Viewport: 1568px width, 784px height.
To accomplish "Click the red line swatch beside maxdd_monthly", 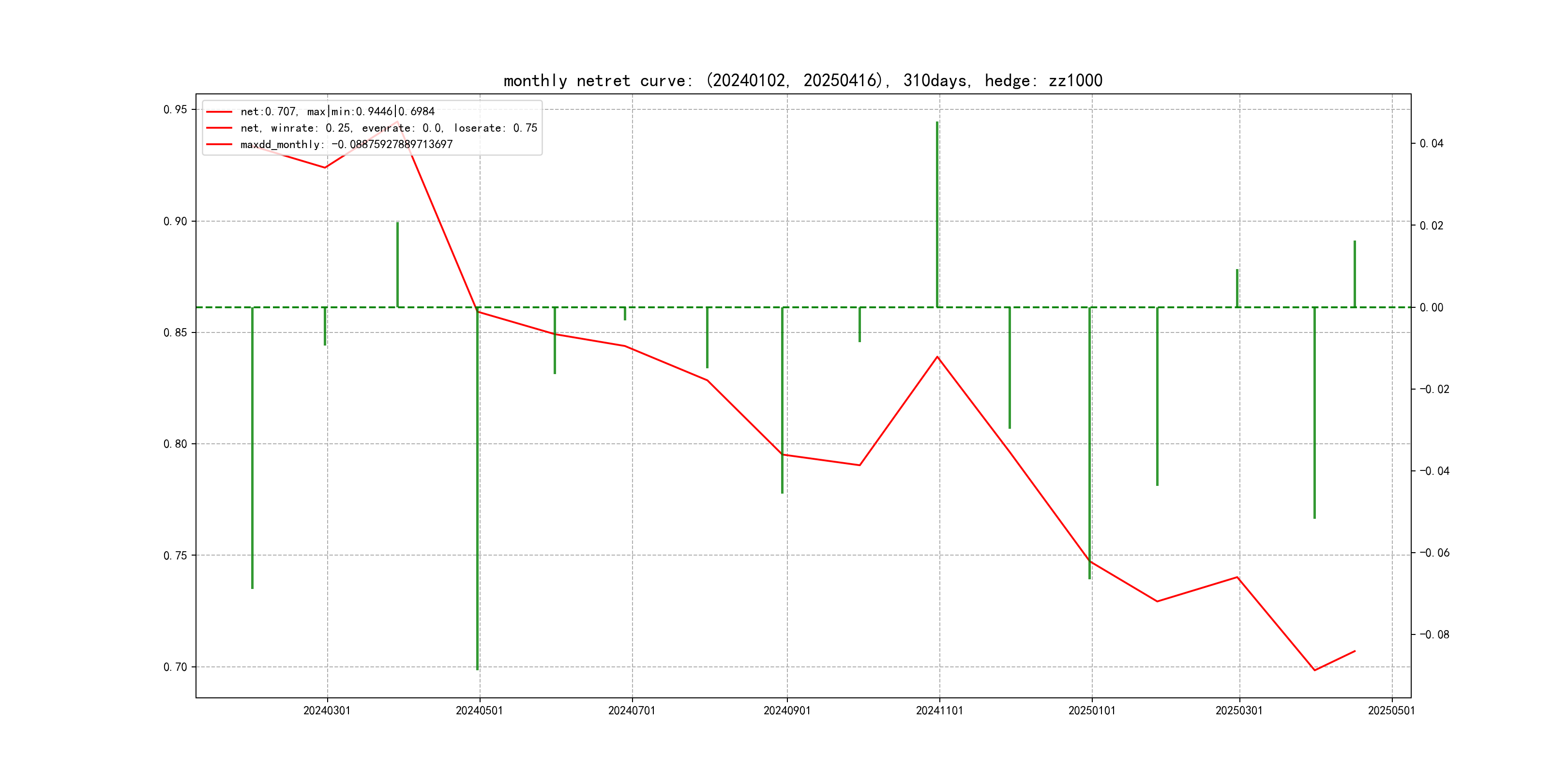I will (x=219, y=144).
